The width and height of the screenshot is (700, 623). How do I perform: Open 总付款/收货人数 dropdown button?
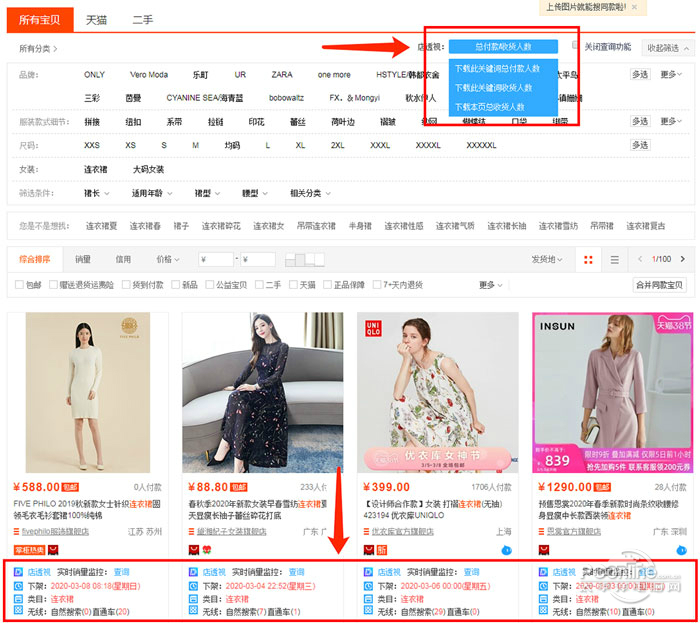click(x=503, y=46)
